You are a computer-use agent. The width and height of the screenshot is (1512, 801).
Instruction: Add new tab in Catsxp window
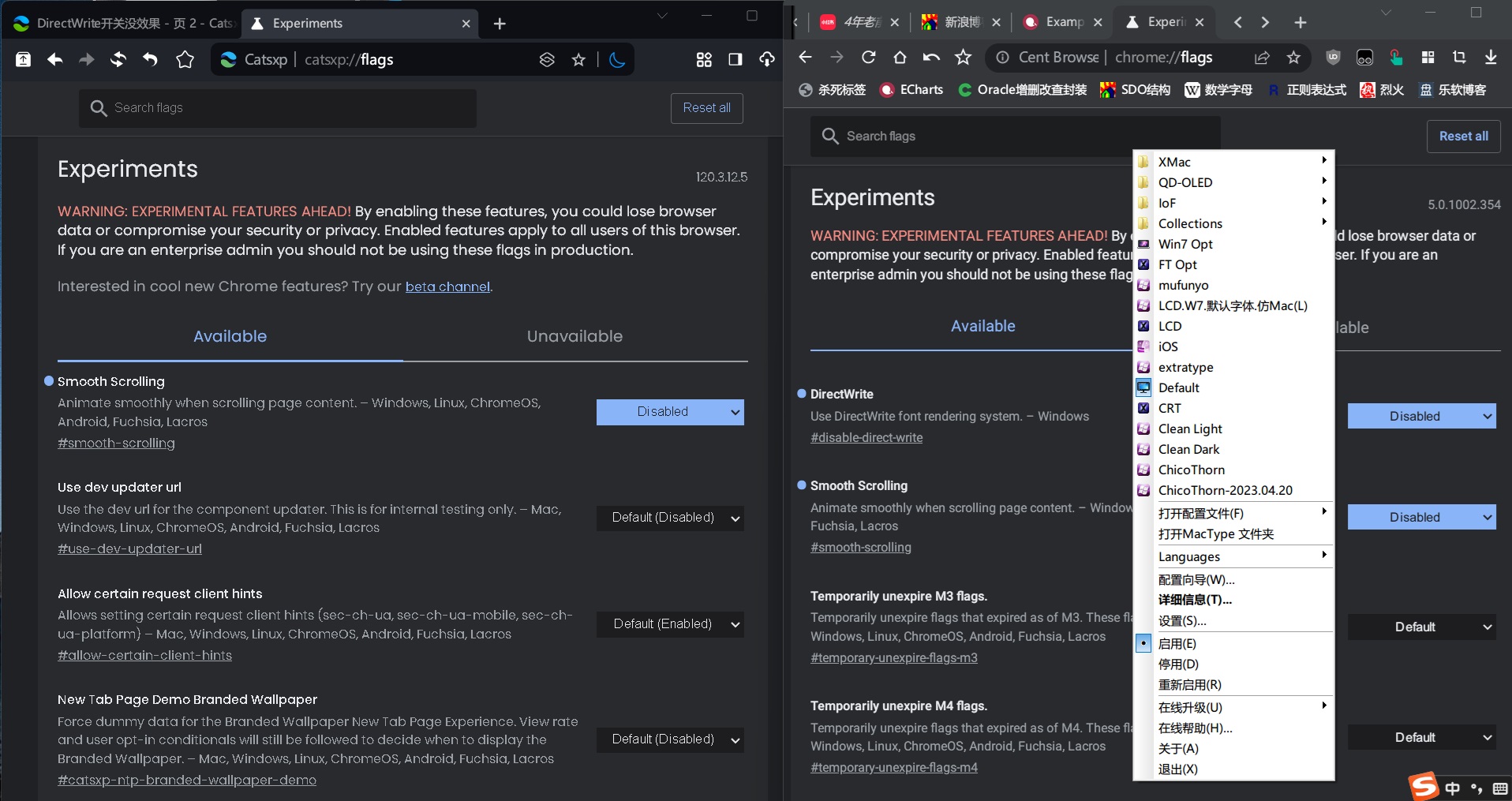coord(500,24)
